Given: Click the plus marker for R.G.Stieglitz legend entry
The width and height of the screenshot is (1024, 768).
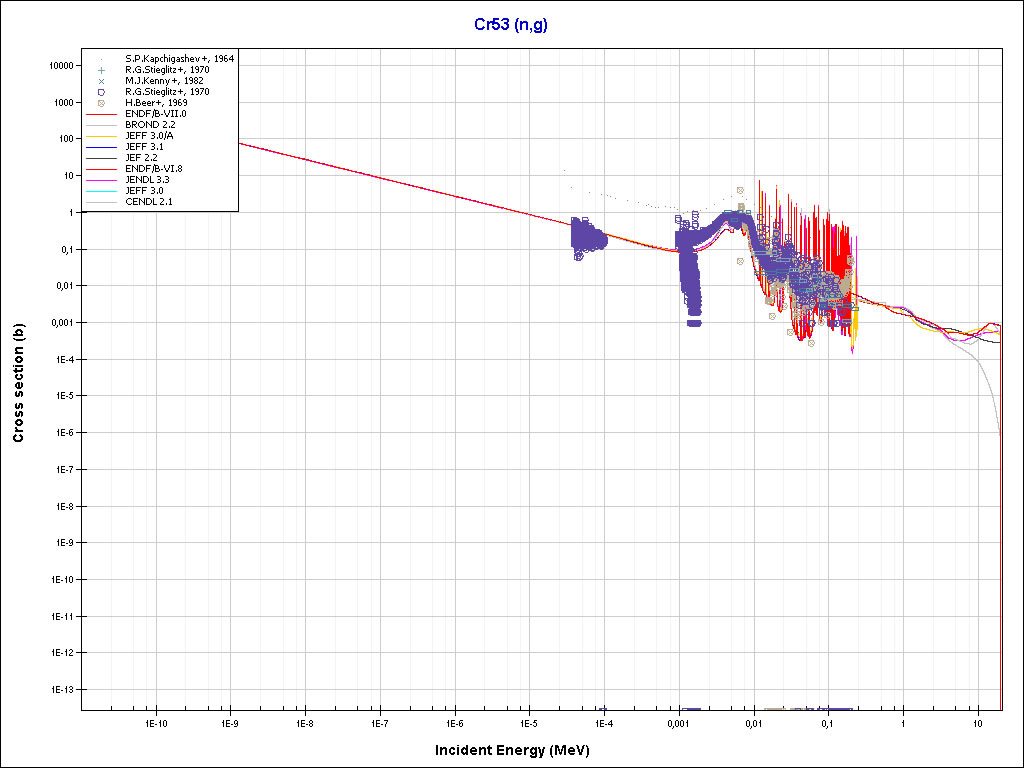Looking at the screenshot, I should tap(101, 70).
